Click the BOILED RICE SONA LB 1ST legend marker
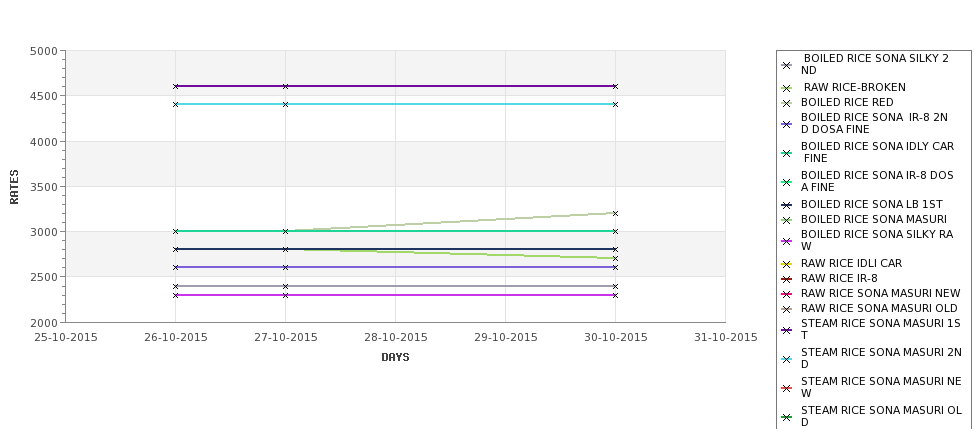This screenshot has height=429, width=975. click(x=787, y=205)
